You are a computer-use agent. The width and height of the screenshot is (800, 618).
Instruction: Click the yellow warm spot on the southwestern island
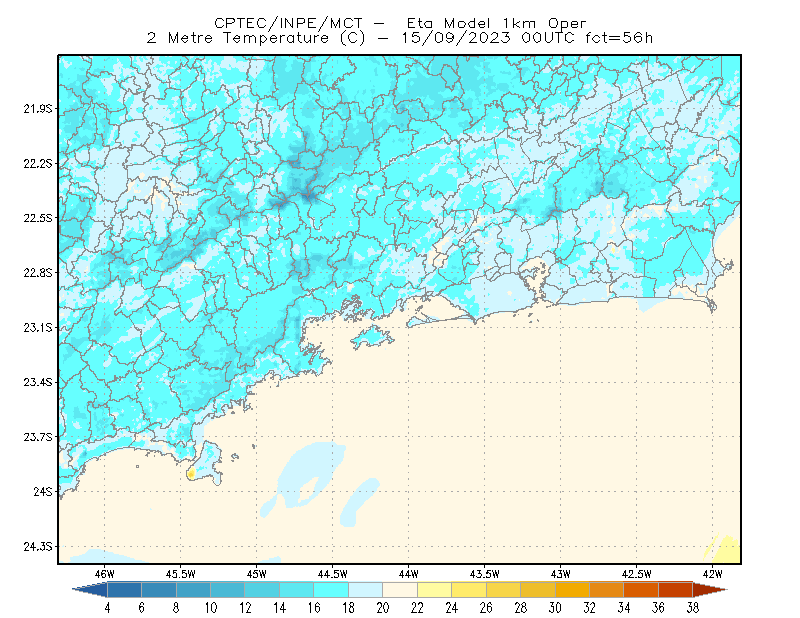tap(191, 474)
